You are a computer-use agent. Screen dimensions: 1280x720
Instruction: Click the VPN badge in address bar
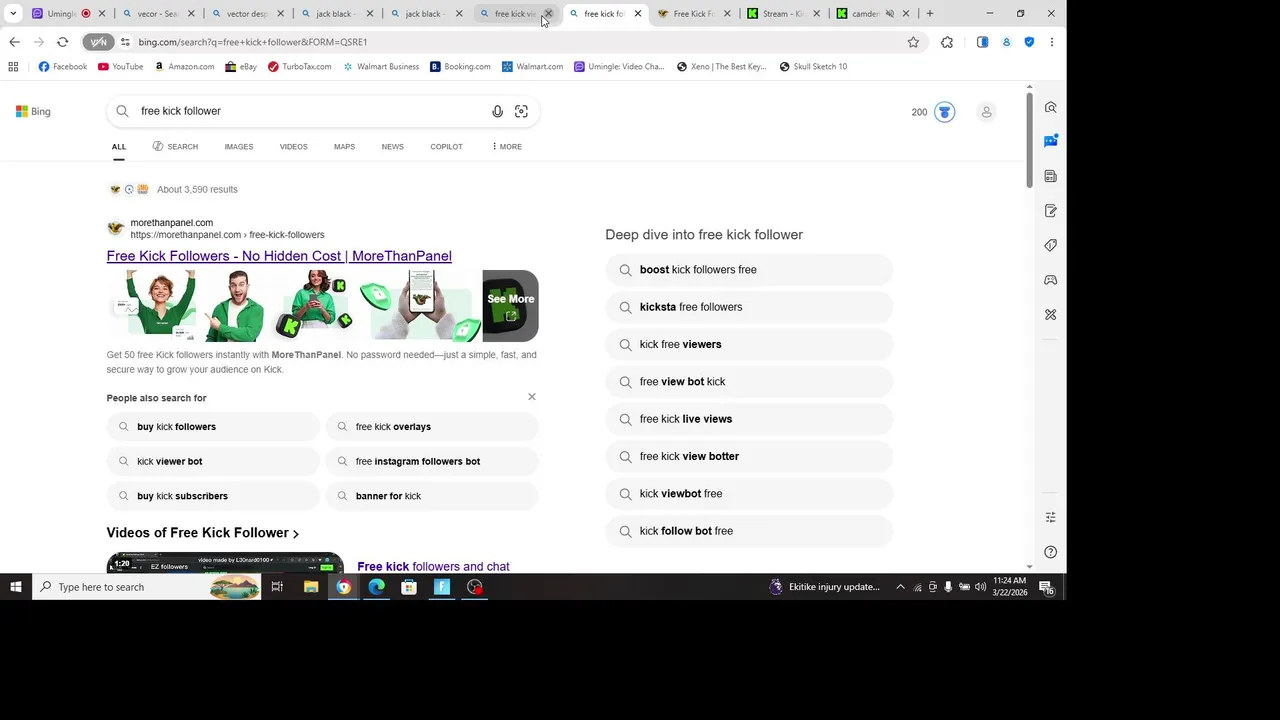(98, 42)
